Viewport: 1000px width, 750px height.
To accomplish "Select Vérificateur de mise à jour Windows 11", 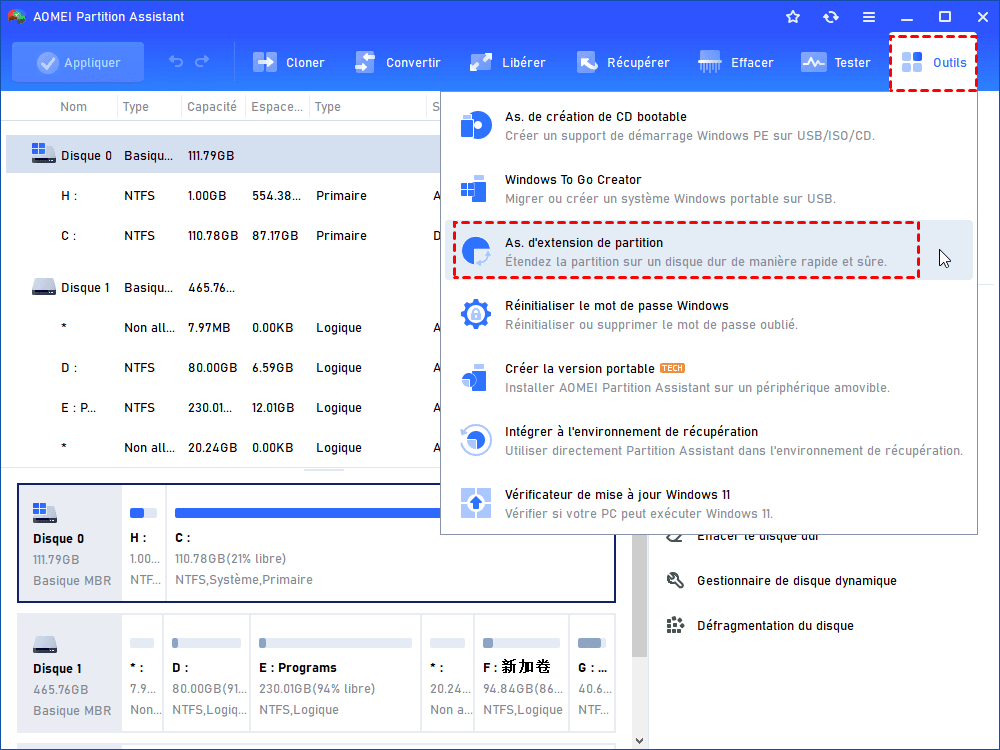I will (709, 504).
